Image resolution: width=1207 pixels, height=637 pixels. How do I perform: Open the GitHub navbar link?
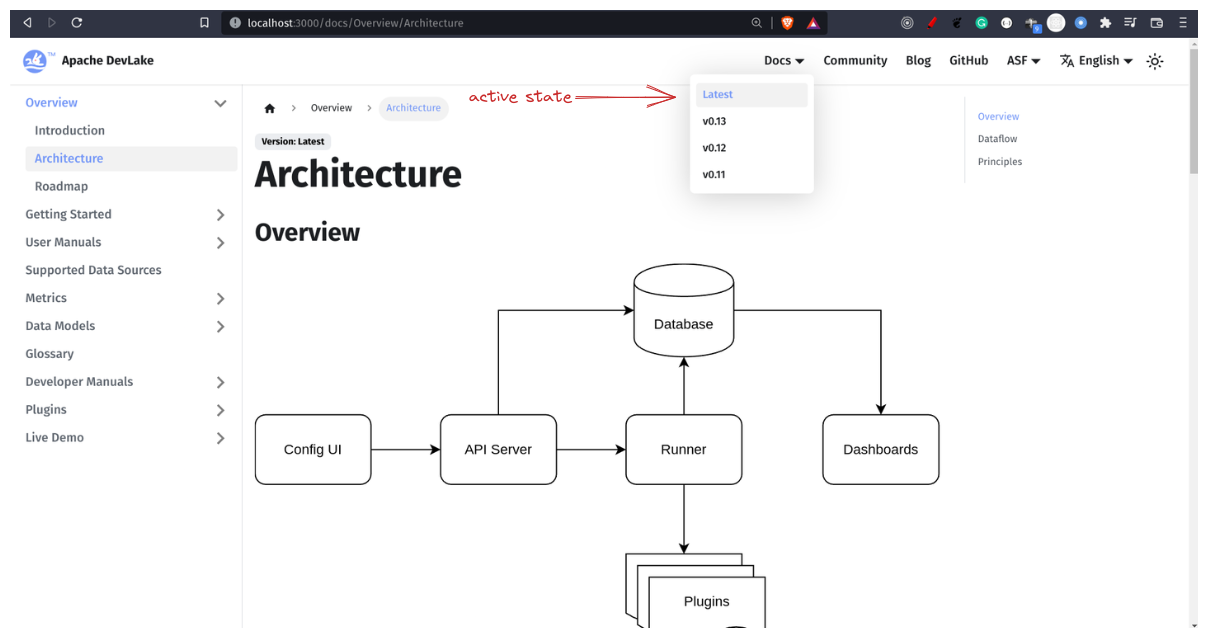[x=968, y=61]
